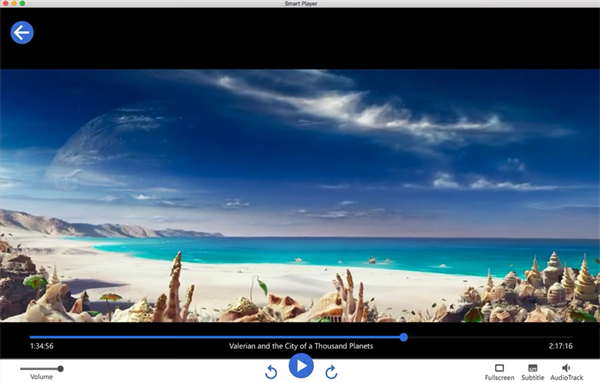Click the Volume label
Image resolution: width=600 pixels, height=382 pixels.
(41, 377)
